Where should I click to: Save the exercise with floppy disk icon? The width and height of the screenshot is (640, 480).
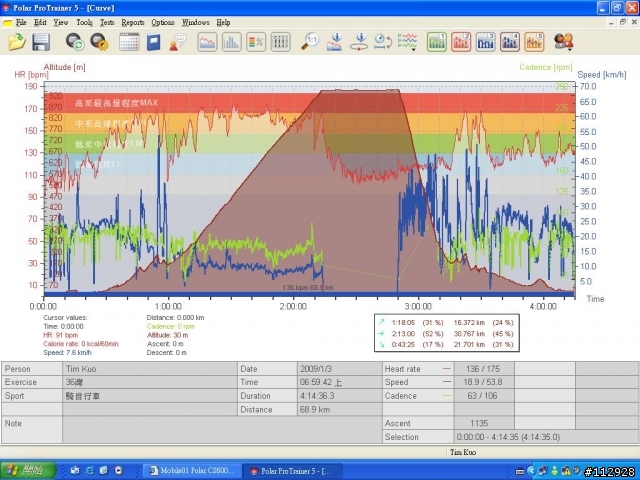41,42
